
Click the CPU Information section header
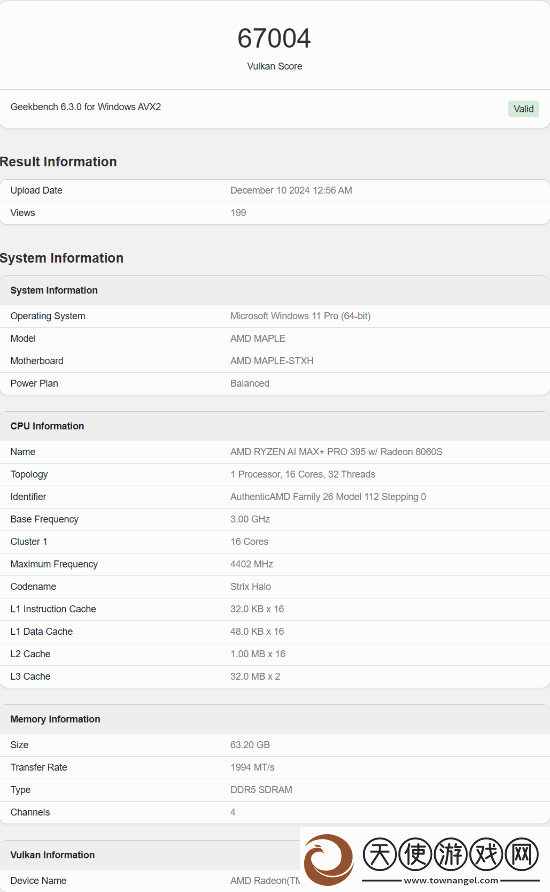[47, 426]
